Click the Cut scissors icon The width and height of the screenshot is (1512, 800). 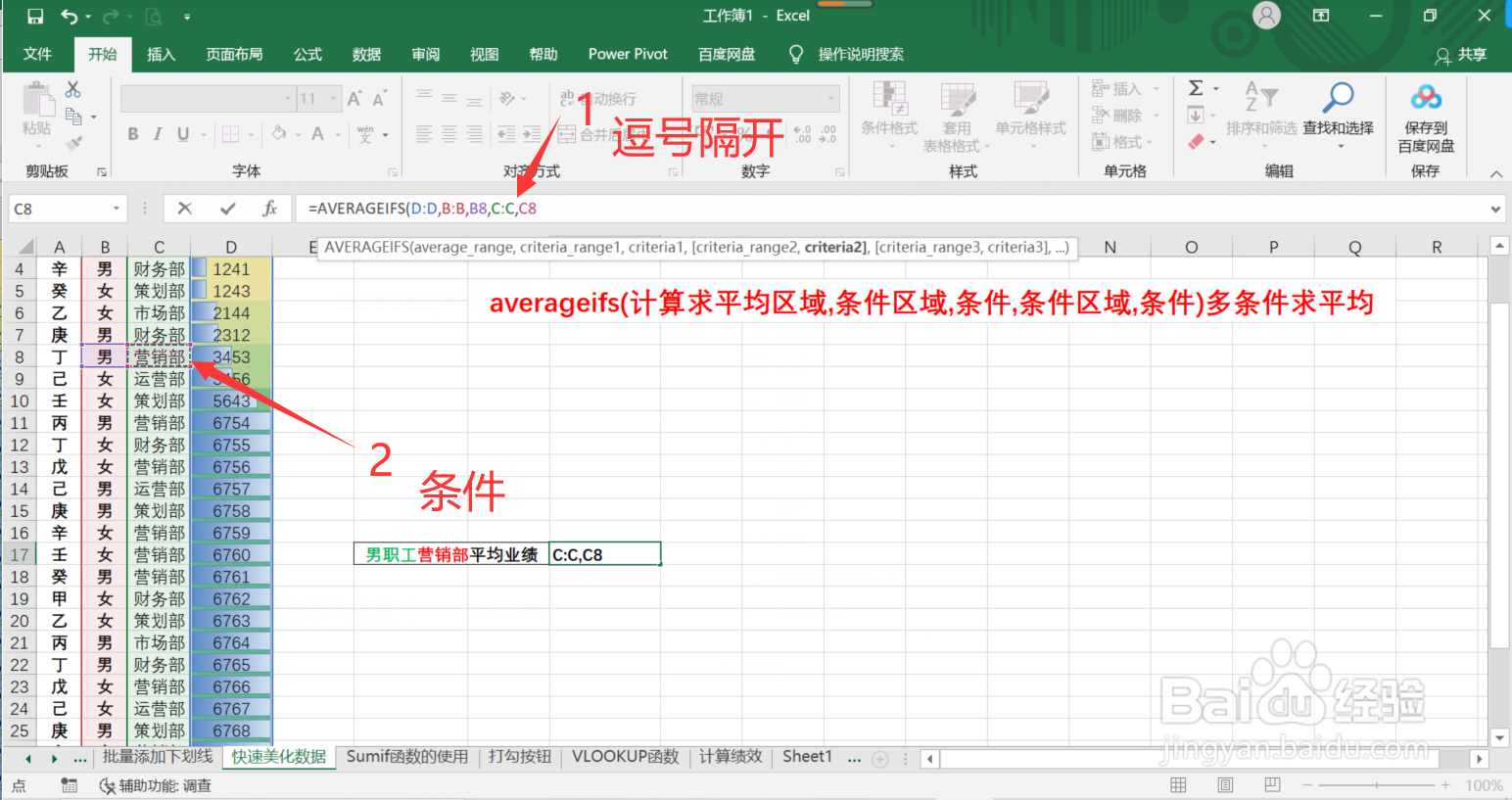[72, 89]
